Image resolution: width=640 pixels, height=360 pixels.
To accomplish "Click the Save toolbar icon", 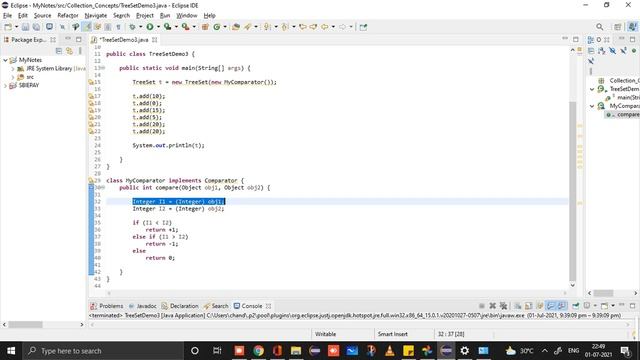I will tap(25, 27).
